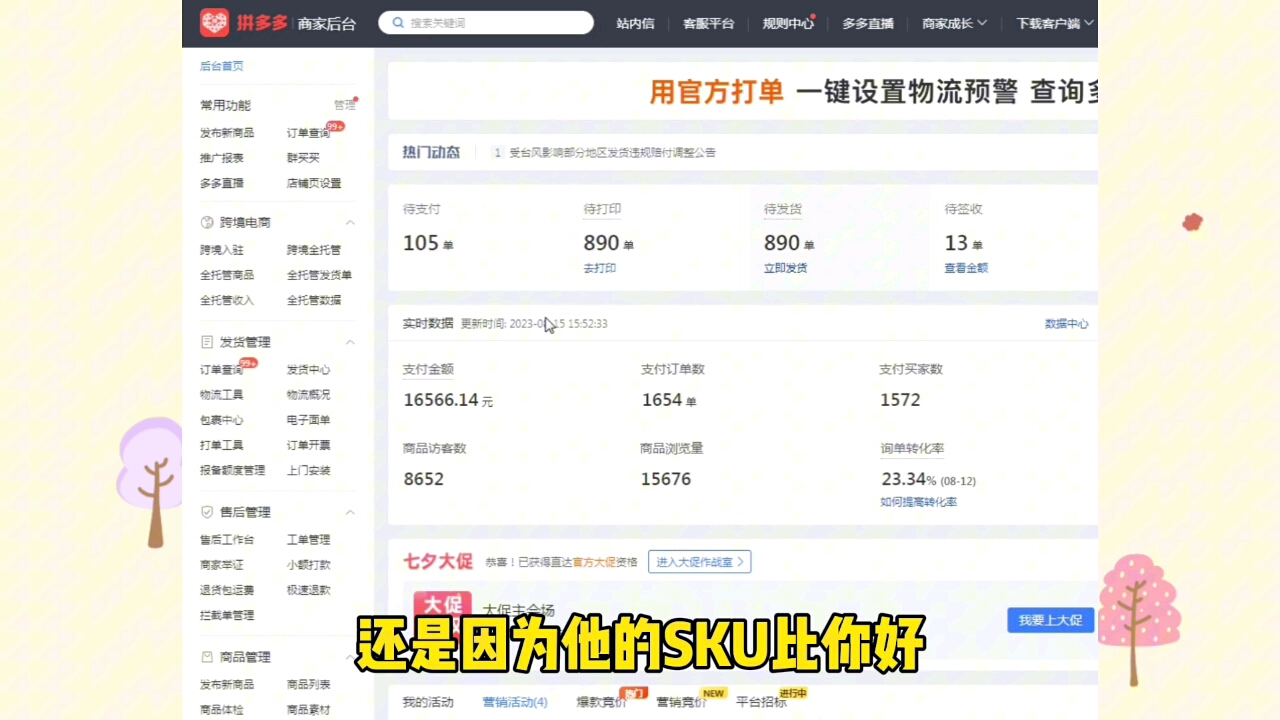
Task: Click the 跨境电商 globe section icon
Action: tap(207, 222)
